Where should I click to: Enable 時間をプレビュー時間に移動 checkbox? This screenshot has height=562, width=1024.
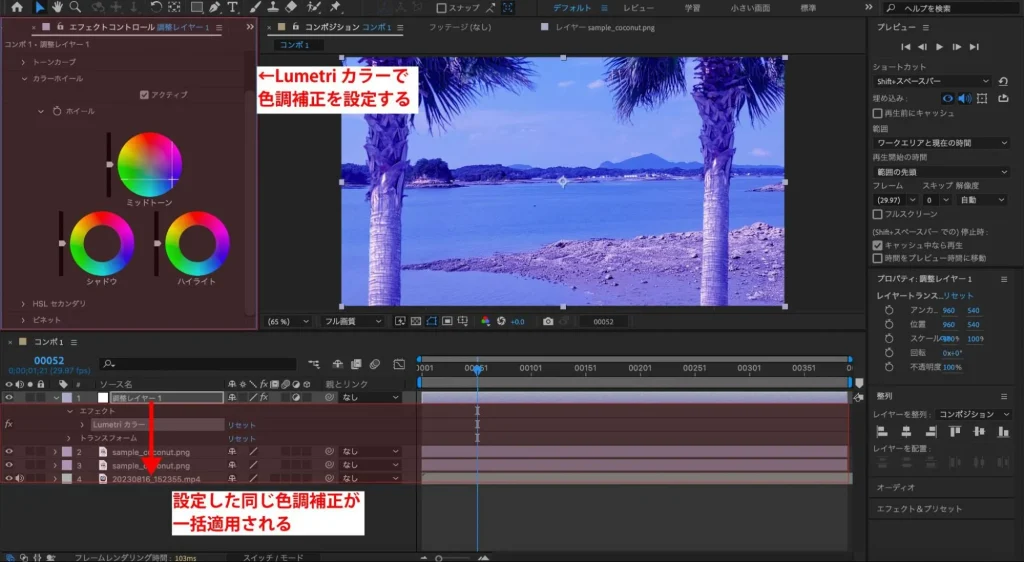pyautogui.click(x=878, y=258)
